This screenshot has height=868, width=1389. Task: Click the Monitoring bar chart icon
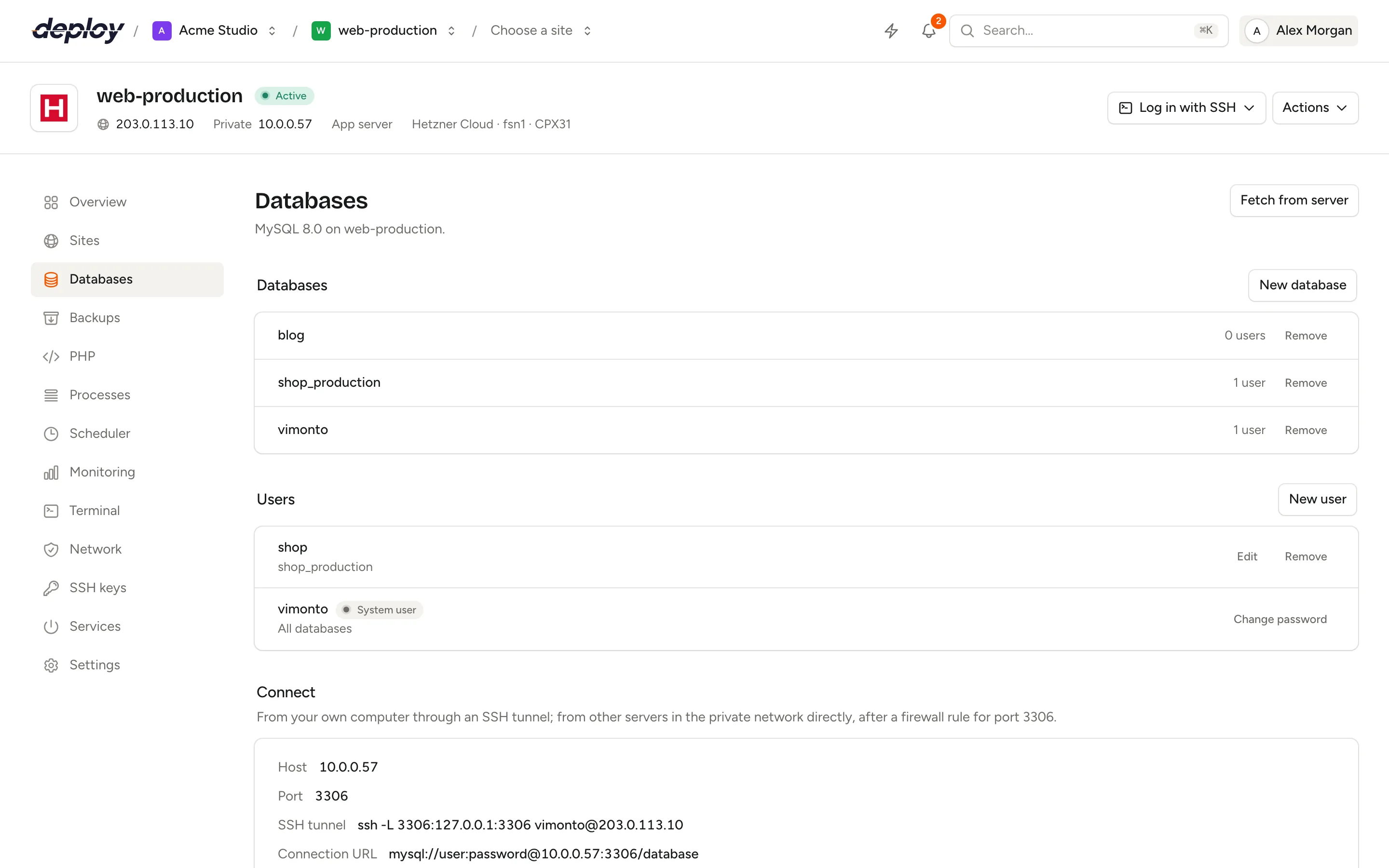tap(51, 472)
